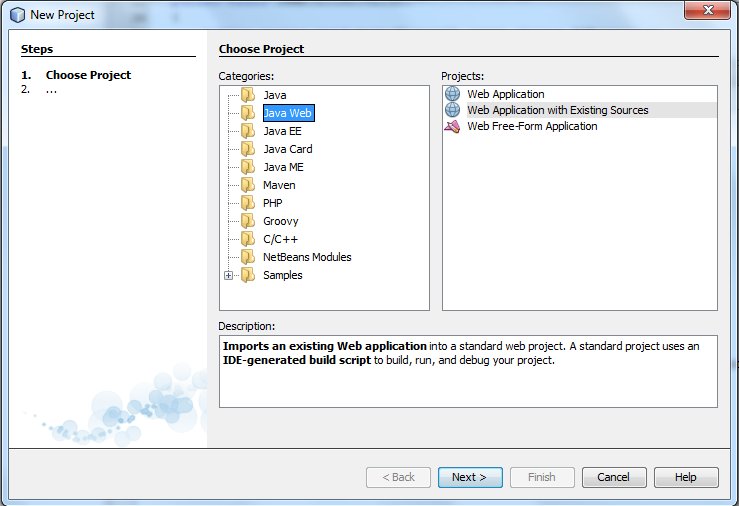Click the Java EE folder icon
739x506 pixels.
pos(248,131)
